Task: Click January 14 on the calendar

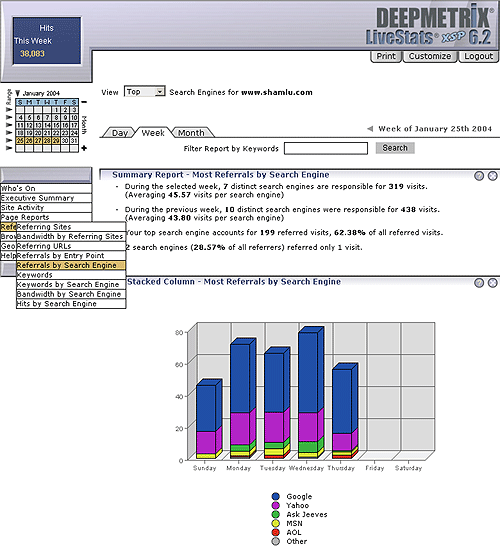Action: coord(47,125)
